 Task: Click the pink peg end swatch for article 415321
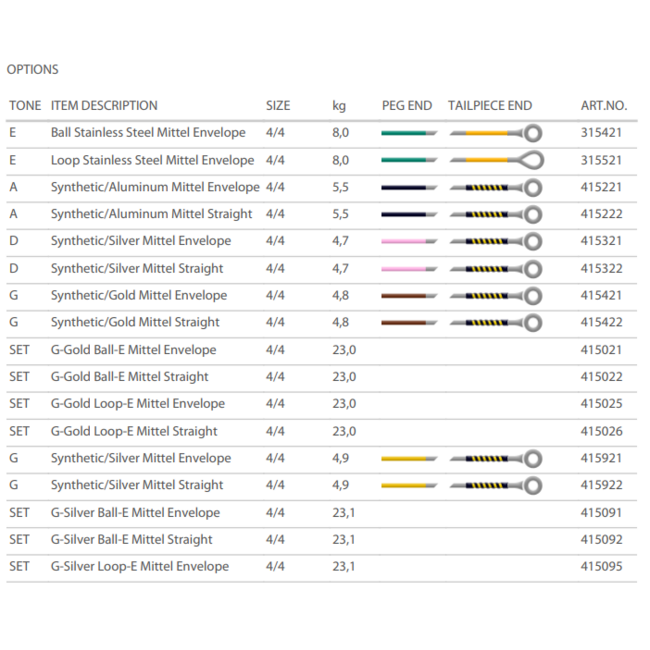click(408, 241)
